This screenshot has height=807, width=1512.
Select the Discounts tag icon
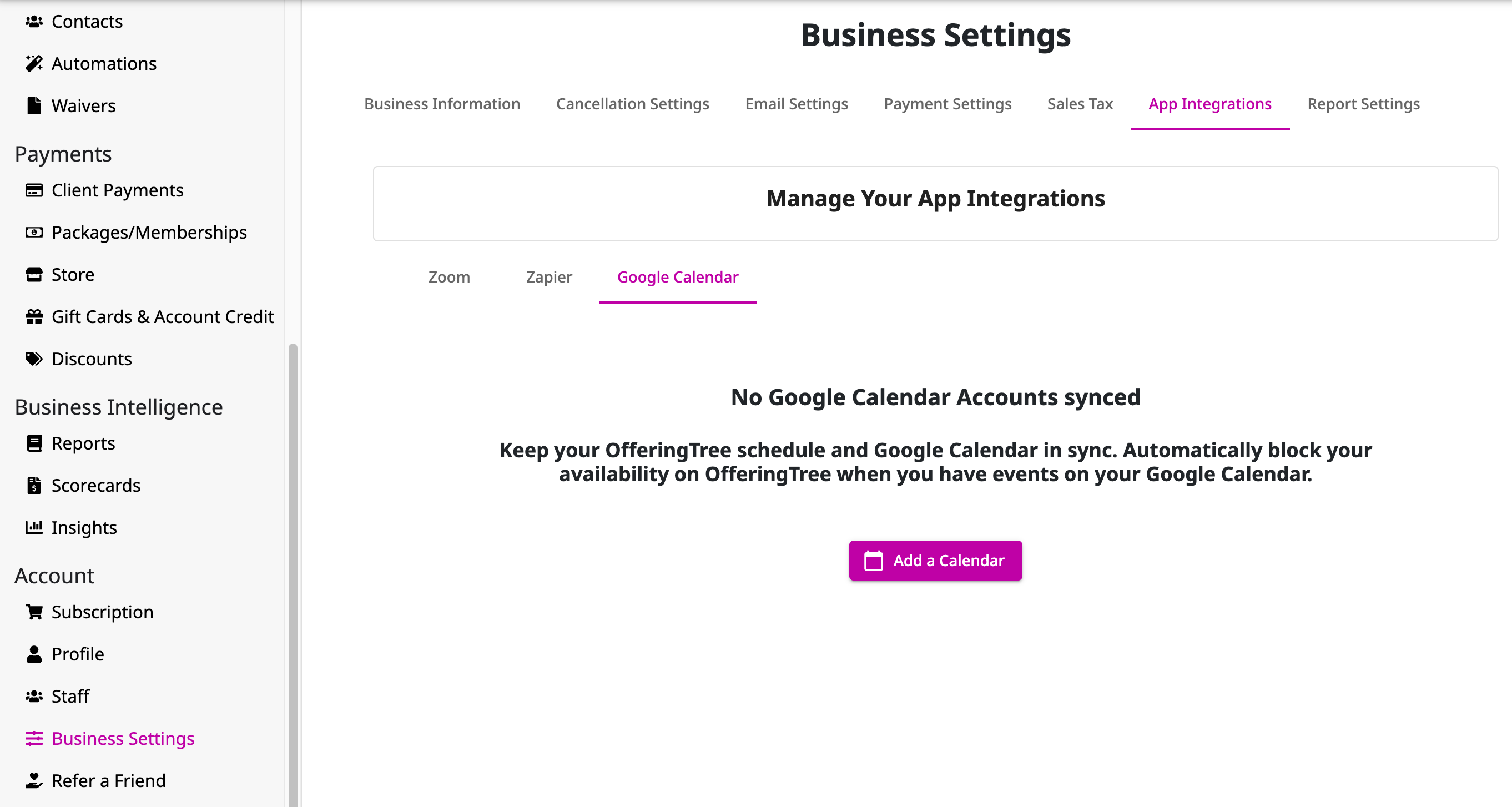34,359
